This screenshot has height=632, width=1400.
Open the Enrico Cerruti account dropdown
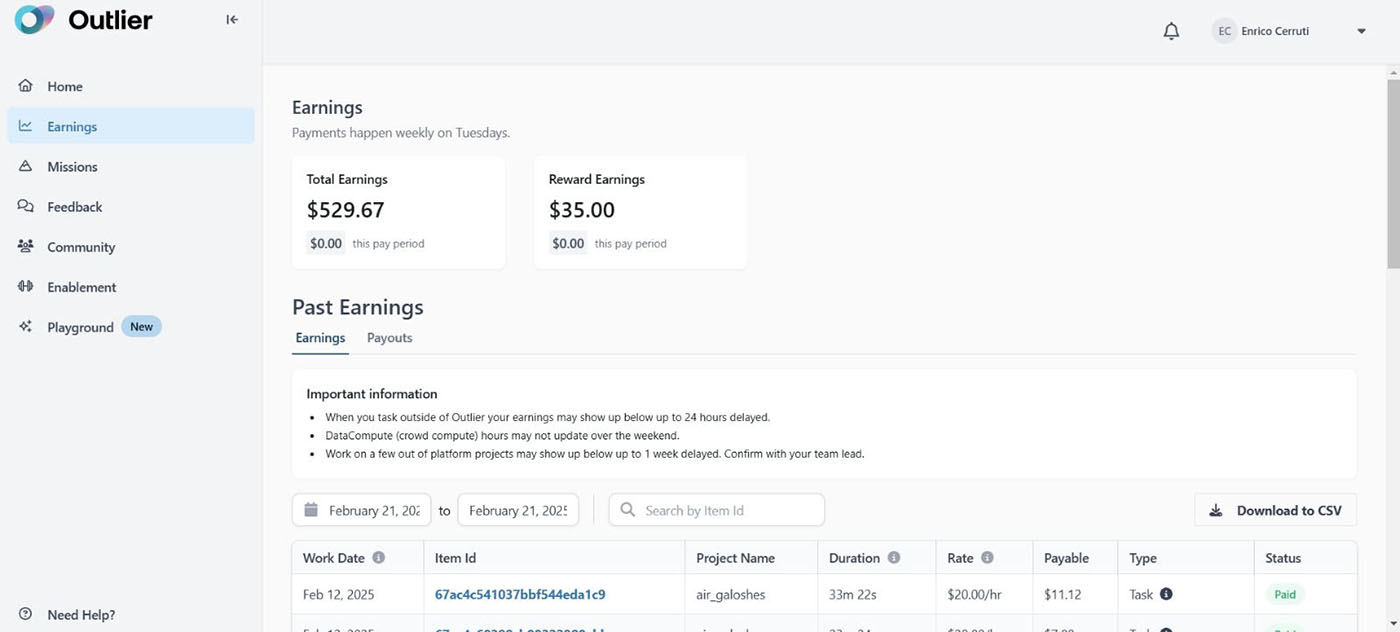click(1360, 32)
